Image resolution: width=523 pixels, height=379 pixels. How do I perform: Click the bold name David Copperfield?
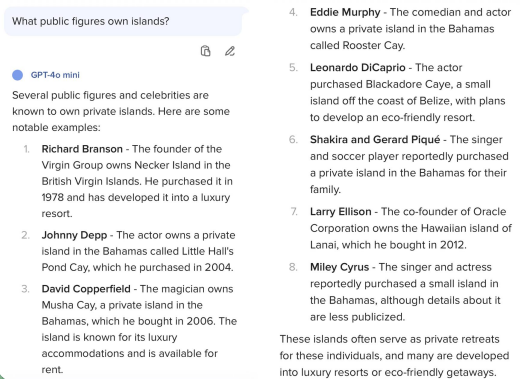pyautogui.click(x=86, y=289)
